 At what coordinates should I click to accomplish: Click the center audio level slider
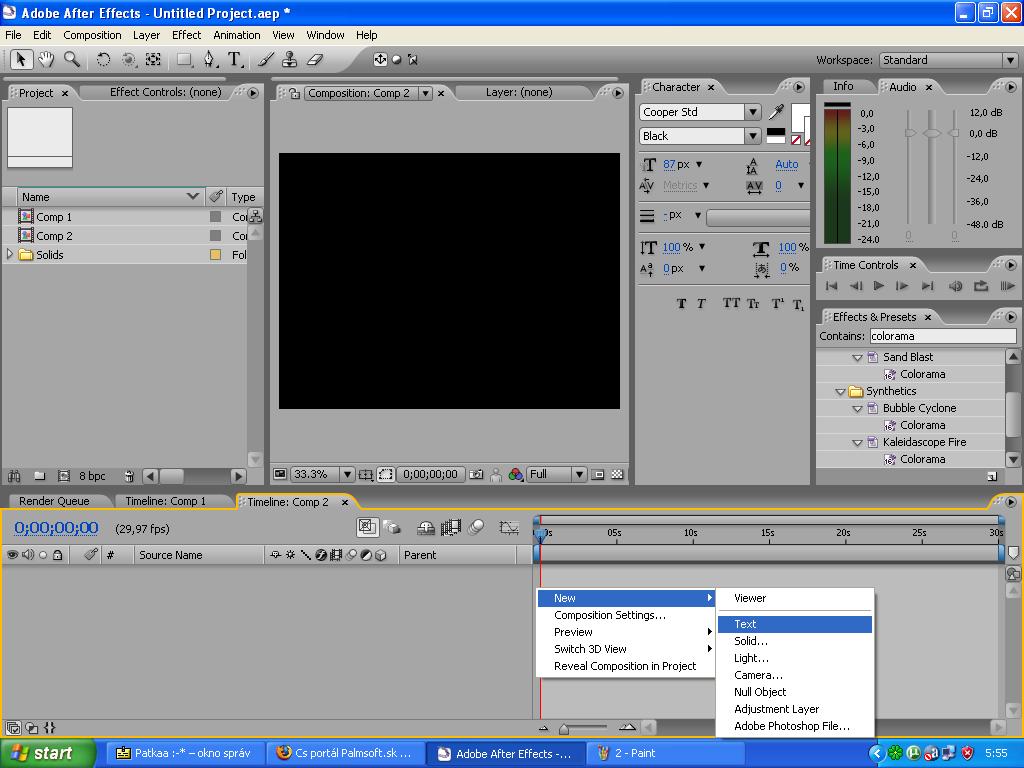[931, 134]
